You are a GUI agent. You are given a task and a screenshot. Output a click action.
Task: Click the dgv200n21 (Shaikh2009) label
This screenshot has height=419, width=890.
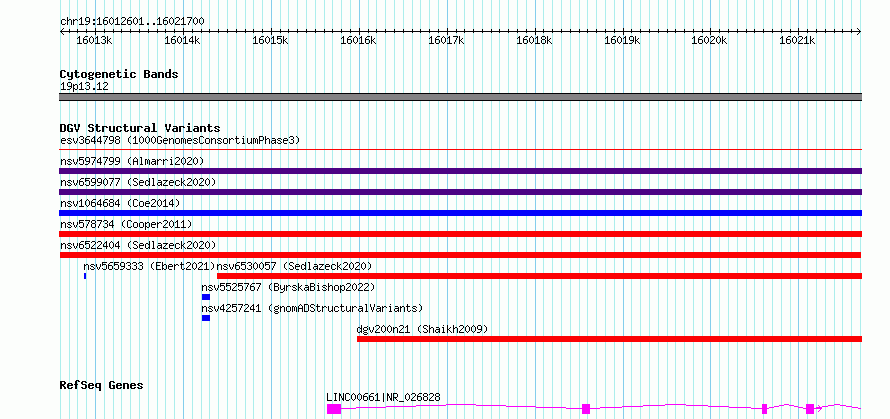(422, 329)
